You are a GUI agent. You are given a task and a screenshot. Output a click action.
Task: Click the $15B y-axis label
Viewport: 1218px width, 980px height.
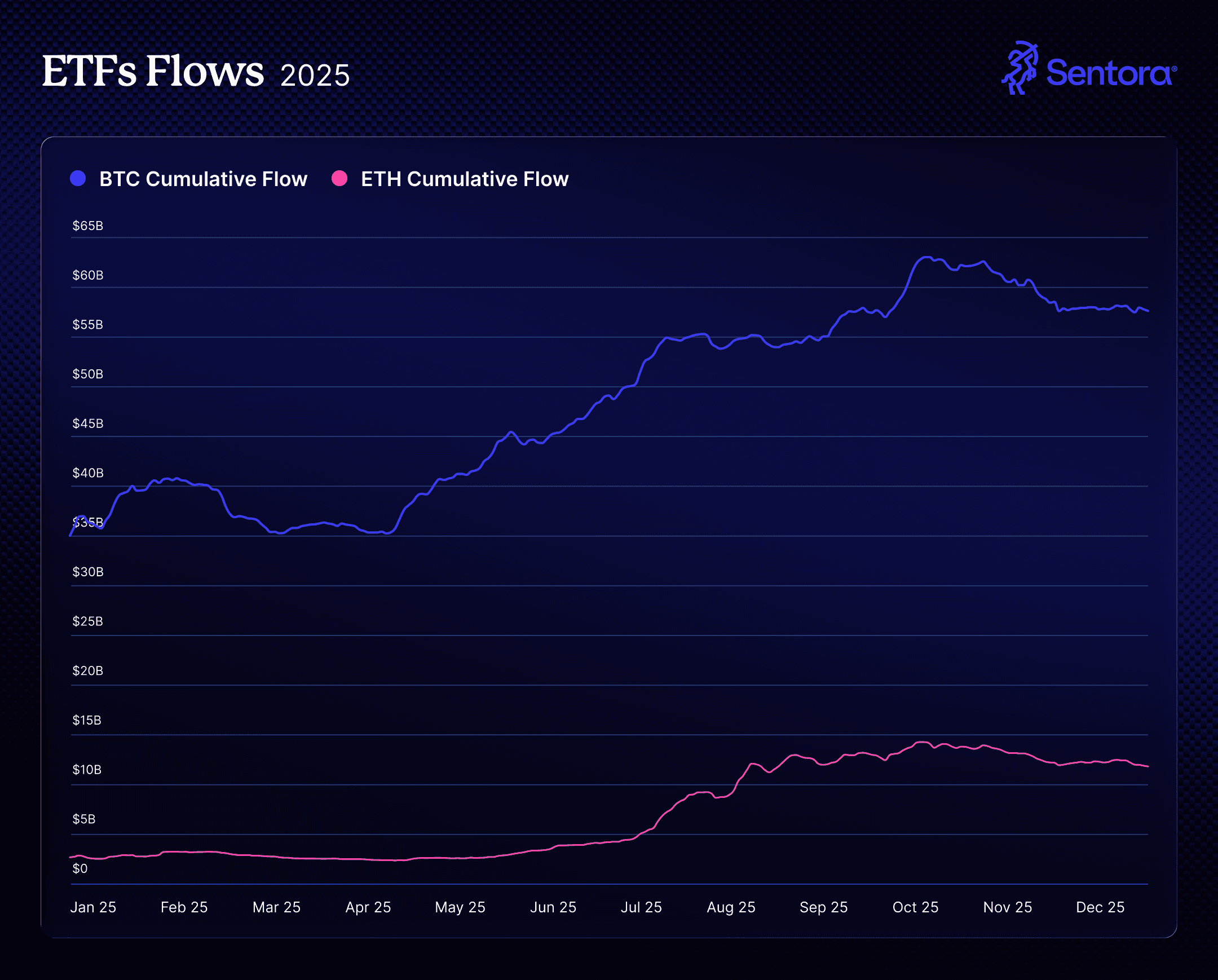[86, 720]
